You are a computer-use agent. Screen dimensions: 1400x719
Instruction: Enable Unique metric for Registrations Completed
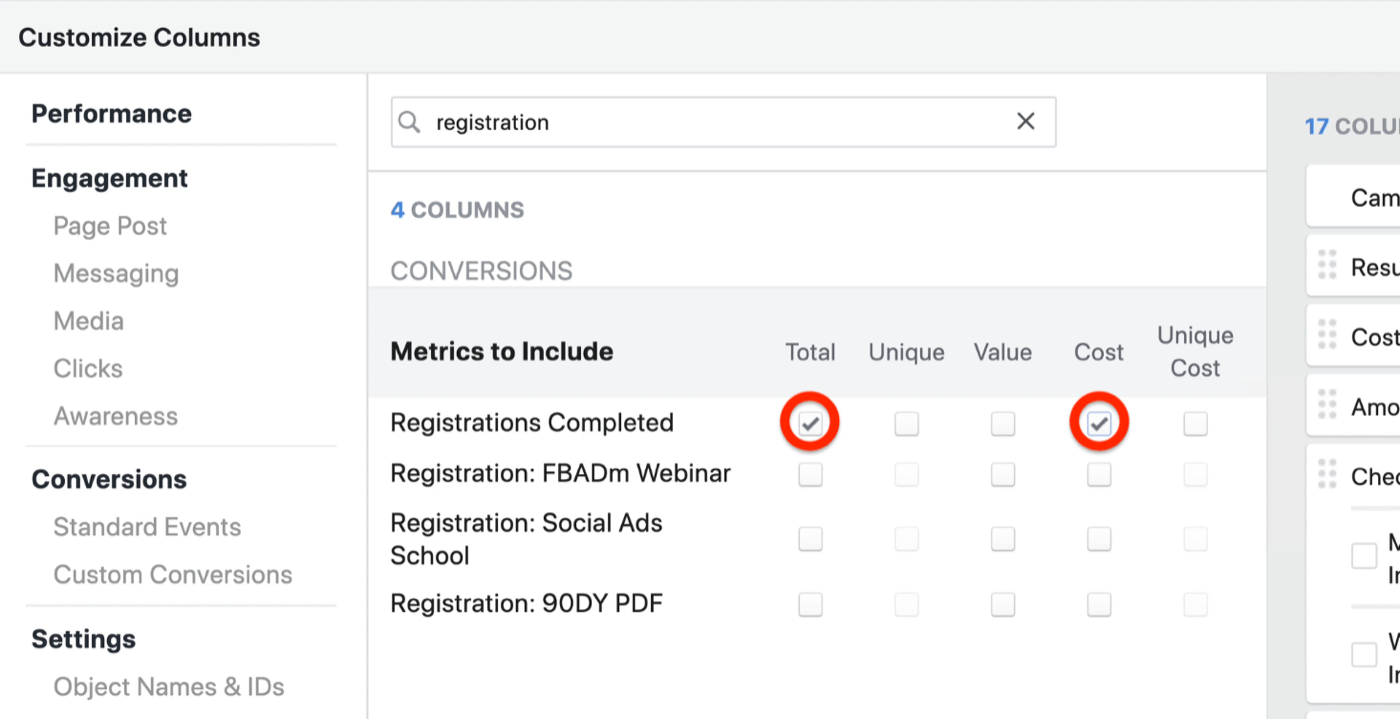[906, 423]
